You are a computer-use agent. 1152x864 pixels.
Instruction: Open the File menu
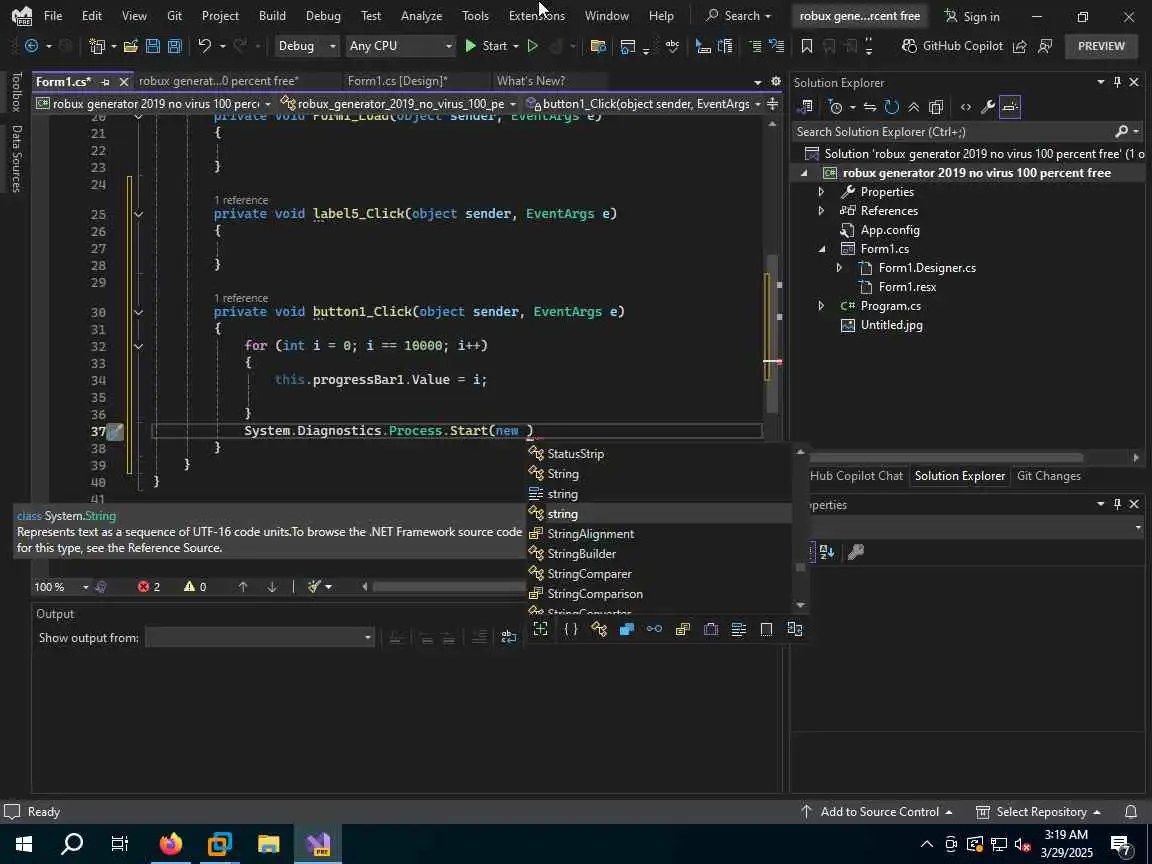[53, 15]
